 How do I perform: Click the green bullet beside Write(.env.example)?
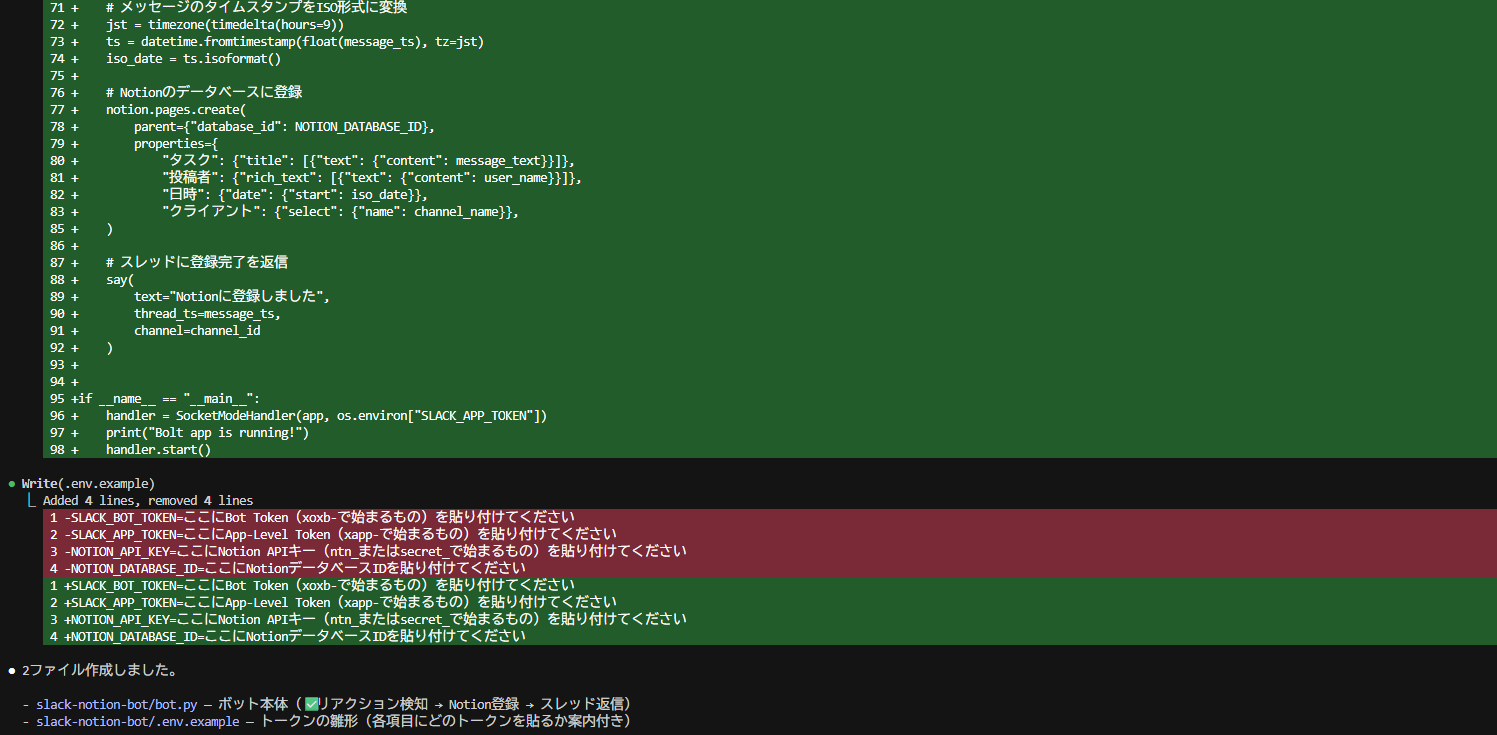click(11, 484)
